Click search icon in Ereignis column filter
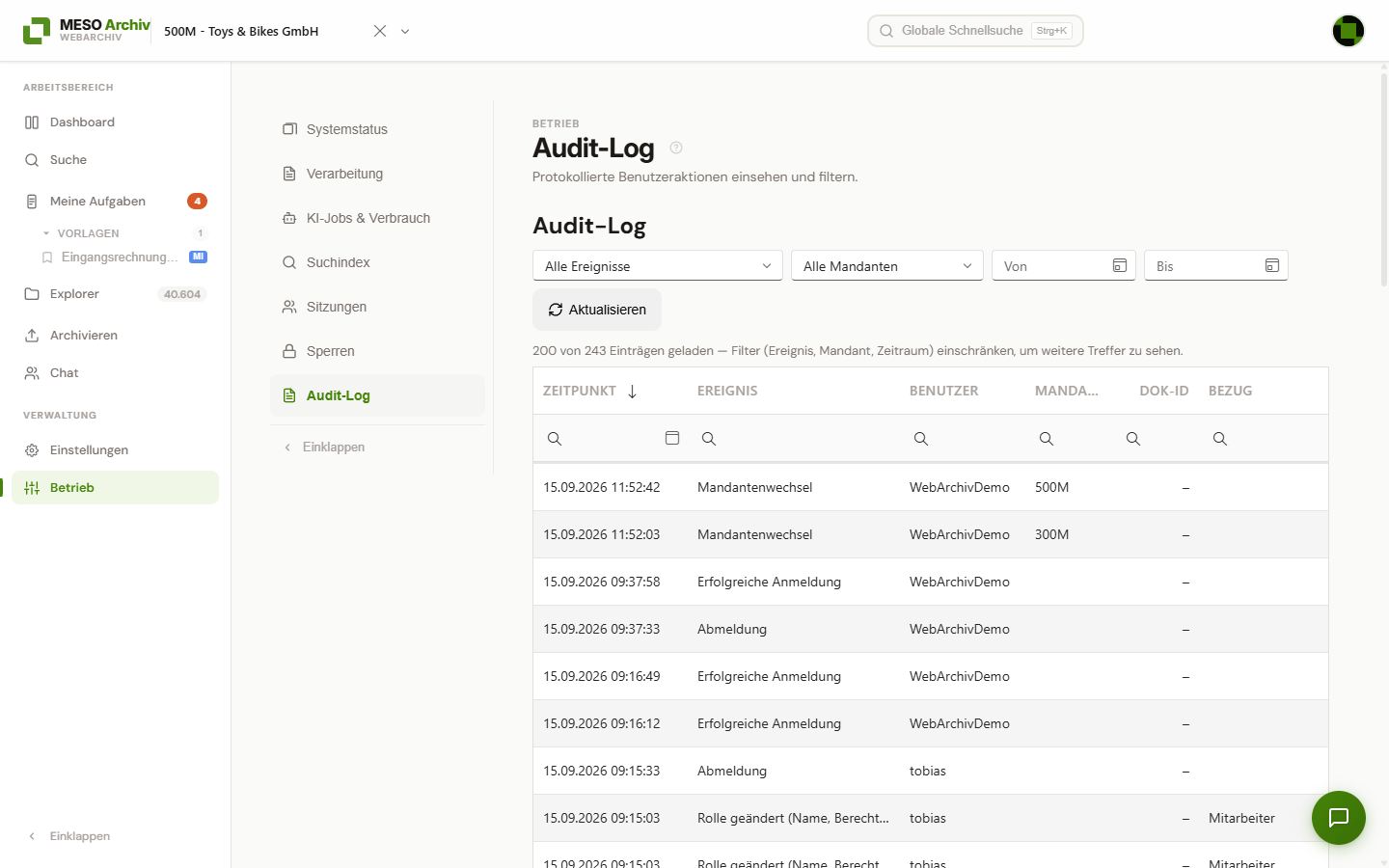1389x868 pixels. tap(709, 439)
